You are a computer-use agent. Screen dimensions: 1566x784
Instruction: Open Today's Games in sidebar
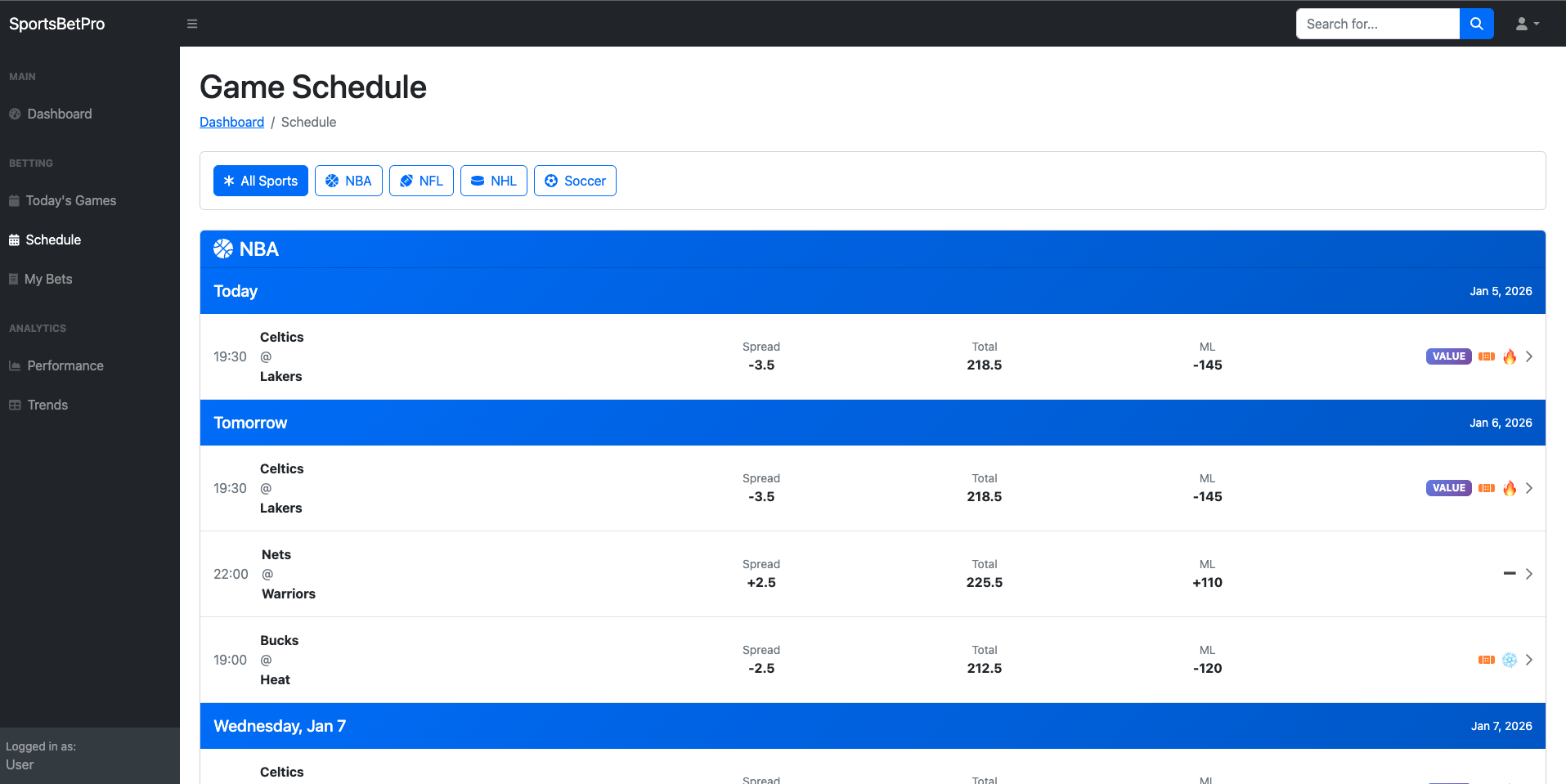click(x=70, y=200)
